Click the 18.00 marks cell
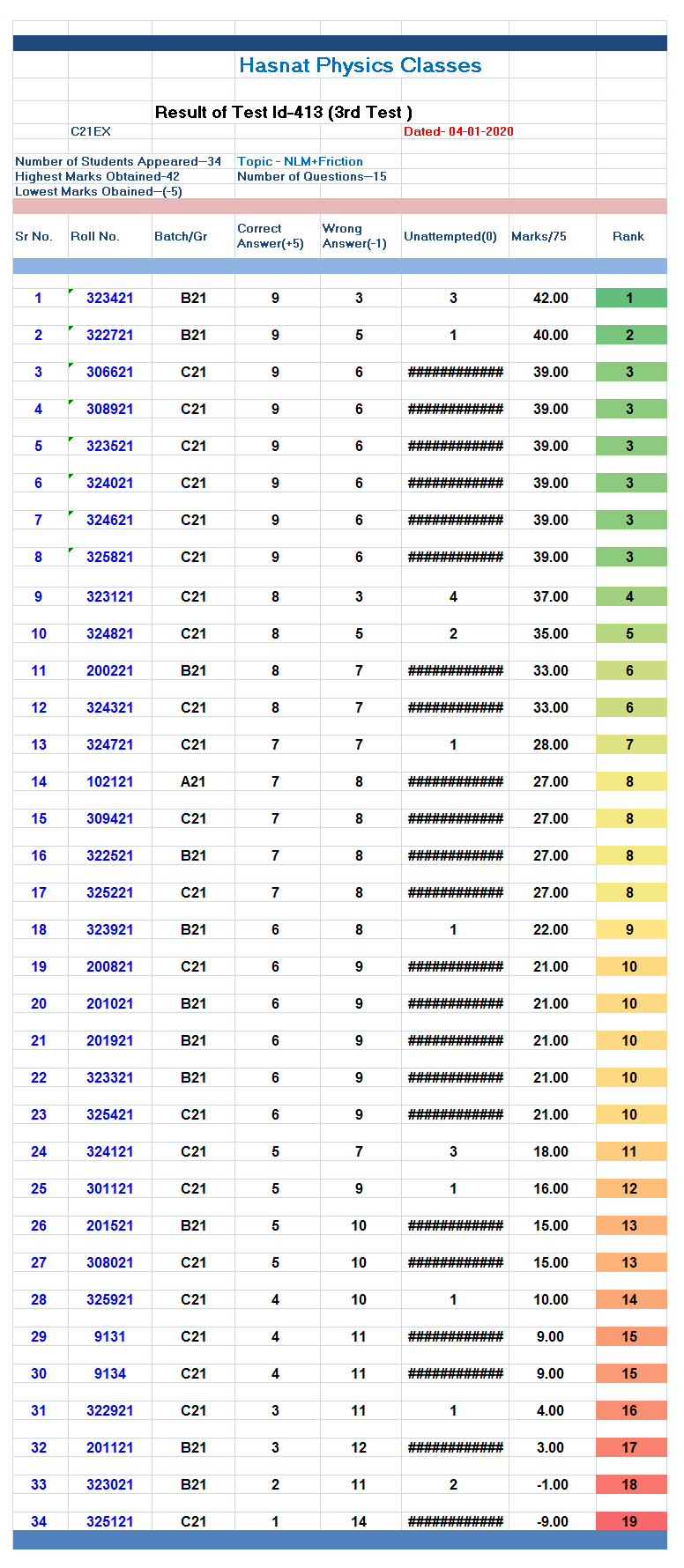Screen dimensions: 684x1568 [551, 1151]
